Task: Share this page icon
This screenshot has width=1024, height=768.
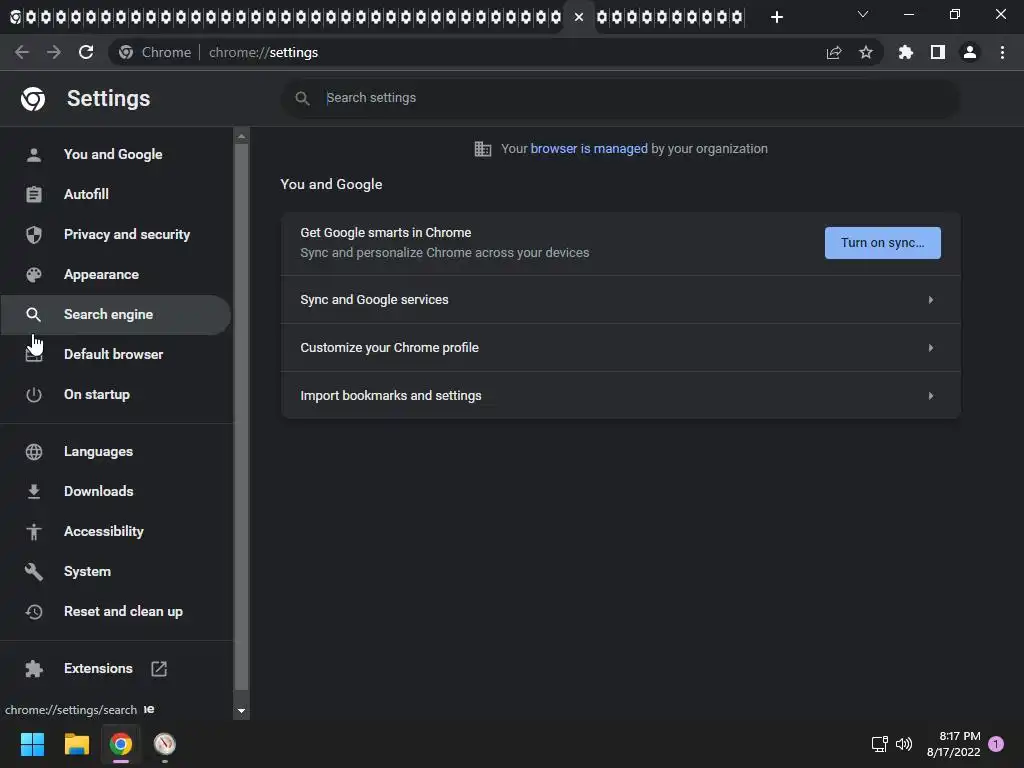Action: (x=834, y=52)
